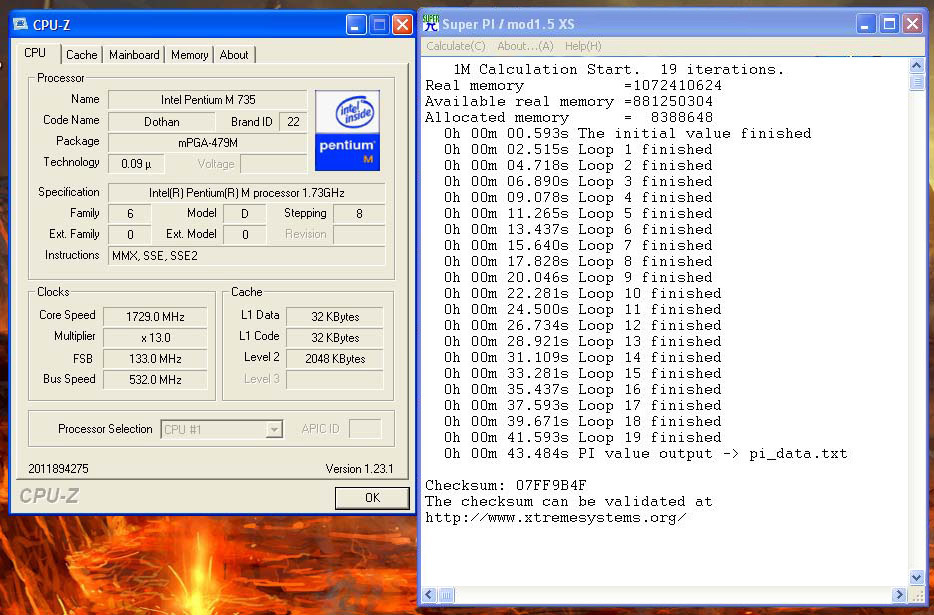Click the Super PI title bar icon
This screenshot has width=934, height=615.
430,23
